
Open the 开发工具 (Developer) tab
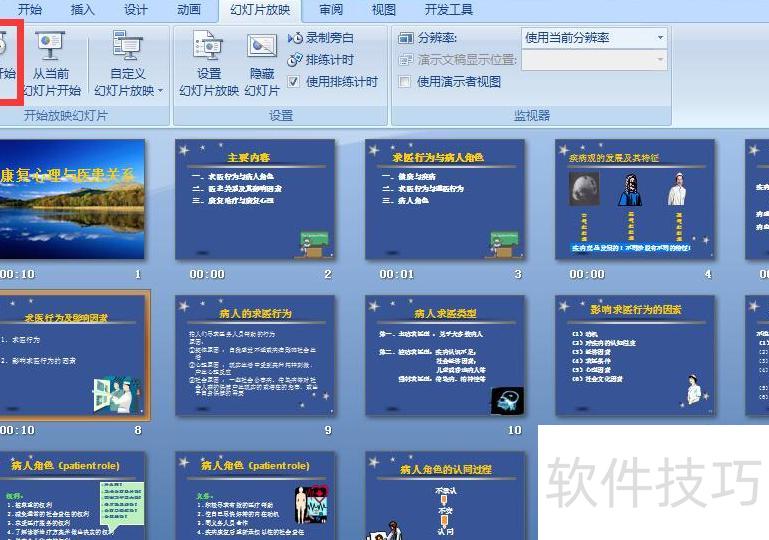(x=449, y=10)
